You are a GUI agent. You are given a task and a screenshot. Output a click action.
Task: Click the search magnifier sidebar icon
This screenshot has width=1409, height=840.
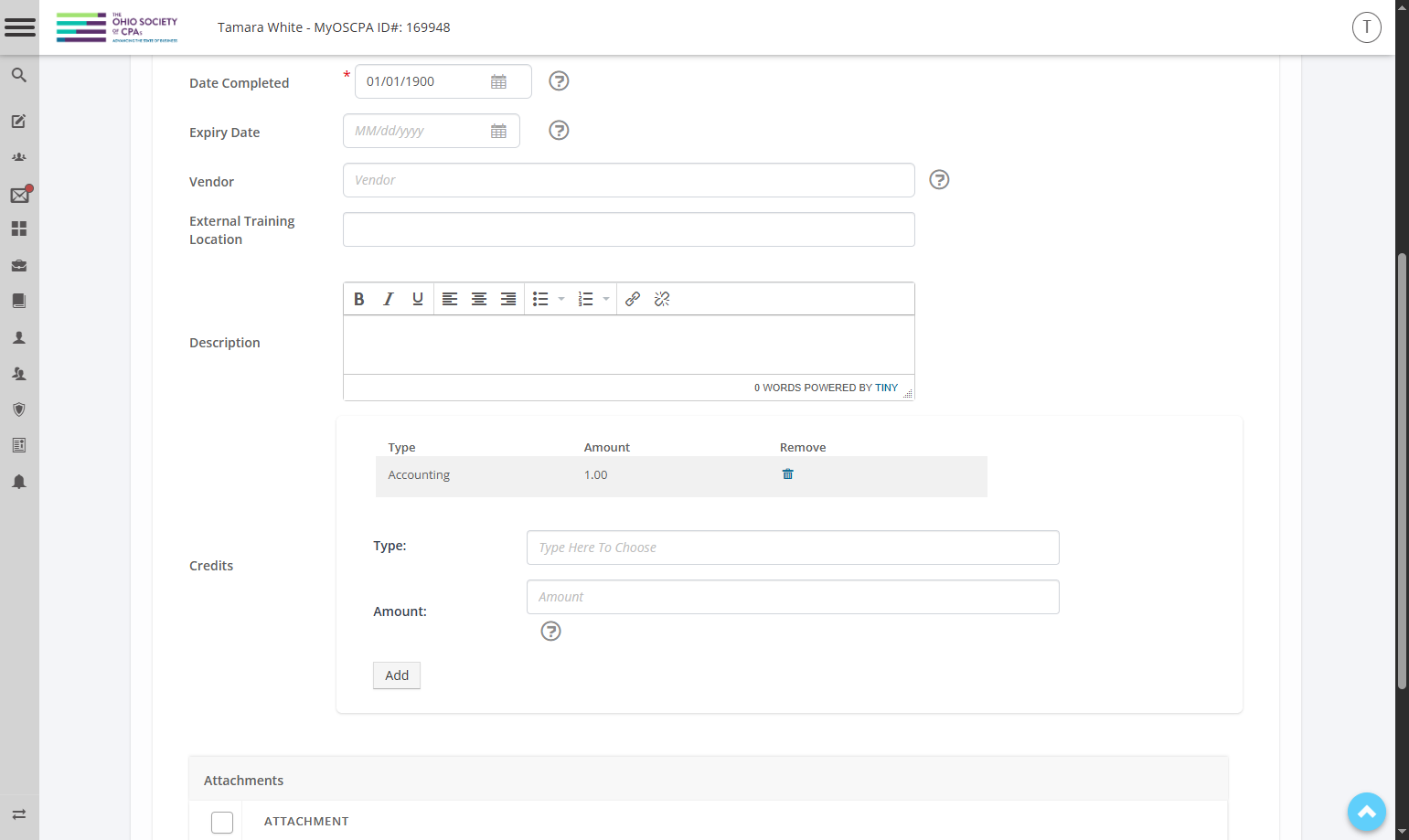(x=18, y=75)
